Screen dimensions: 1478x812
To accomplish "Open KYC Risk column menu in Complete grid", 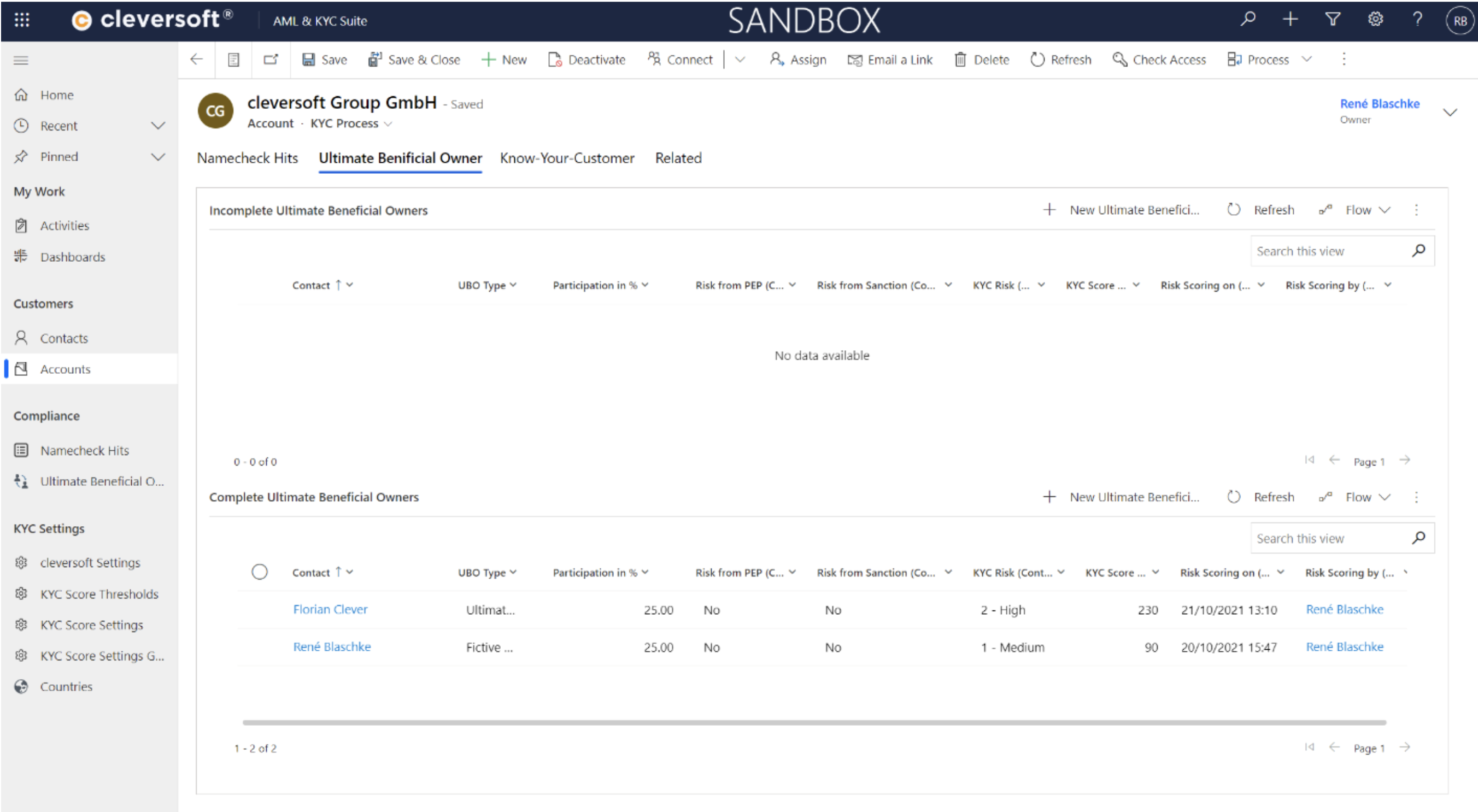I will (1018, 573).
